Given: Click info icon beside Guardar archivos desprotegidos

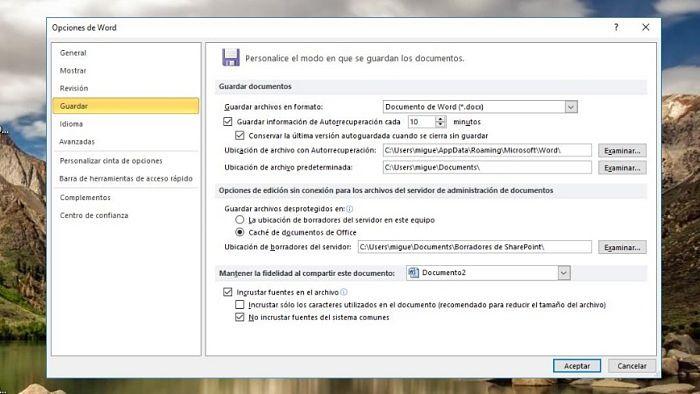Looking at the screenshot, I should 350,209.
